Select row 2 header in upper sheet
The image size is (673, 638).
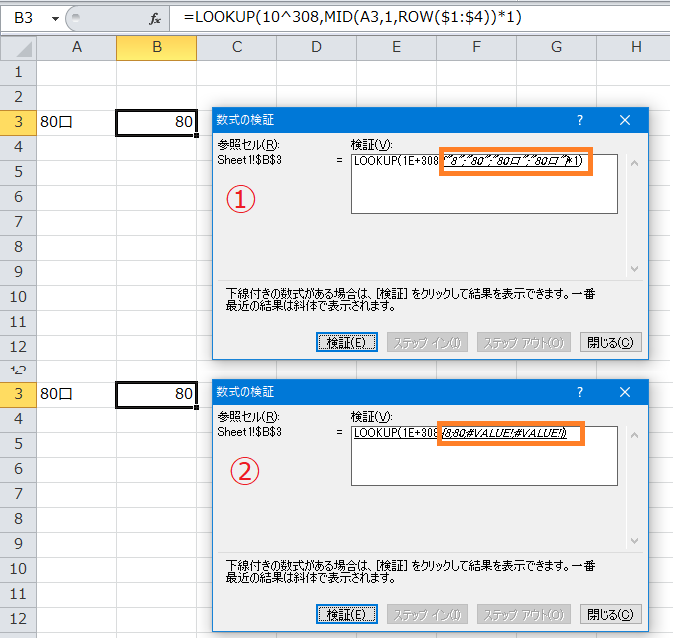(x=18, y=97)
